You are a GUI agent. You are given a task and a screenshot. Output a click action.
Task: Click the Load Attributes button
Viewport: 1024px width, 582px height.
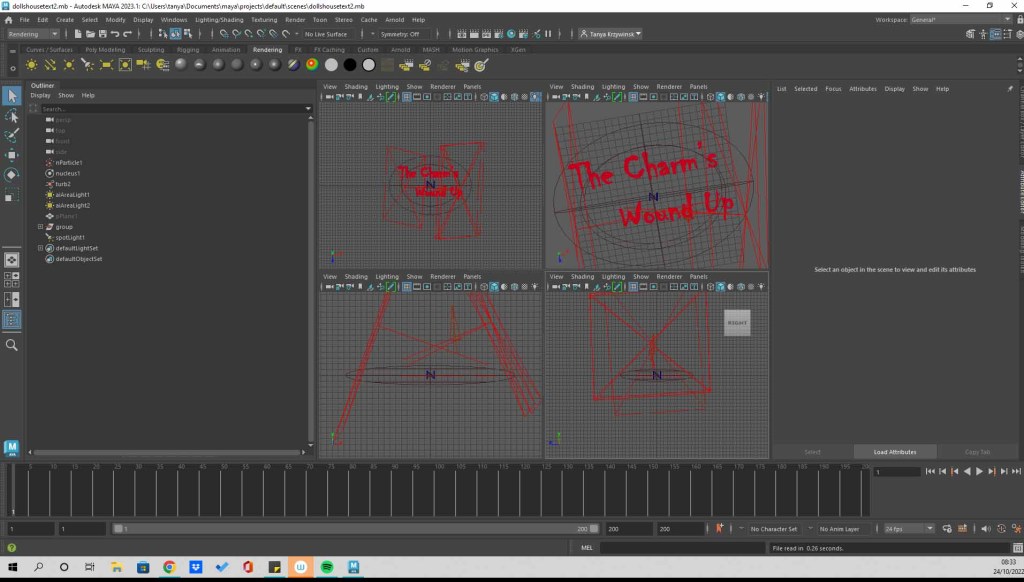tap(893, 452)
